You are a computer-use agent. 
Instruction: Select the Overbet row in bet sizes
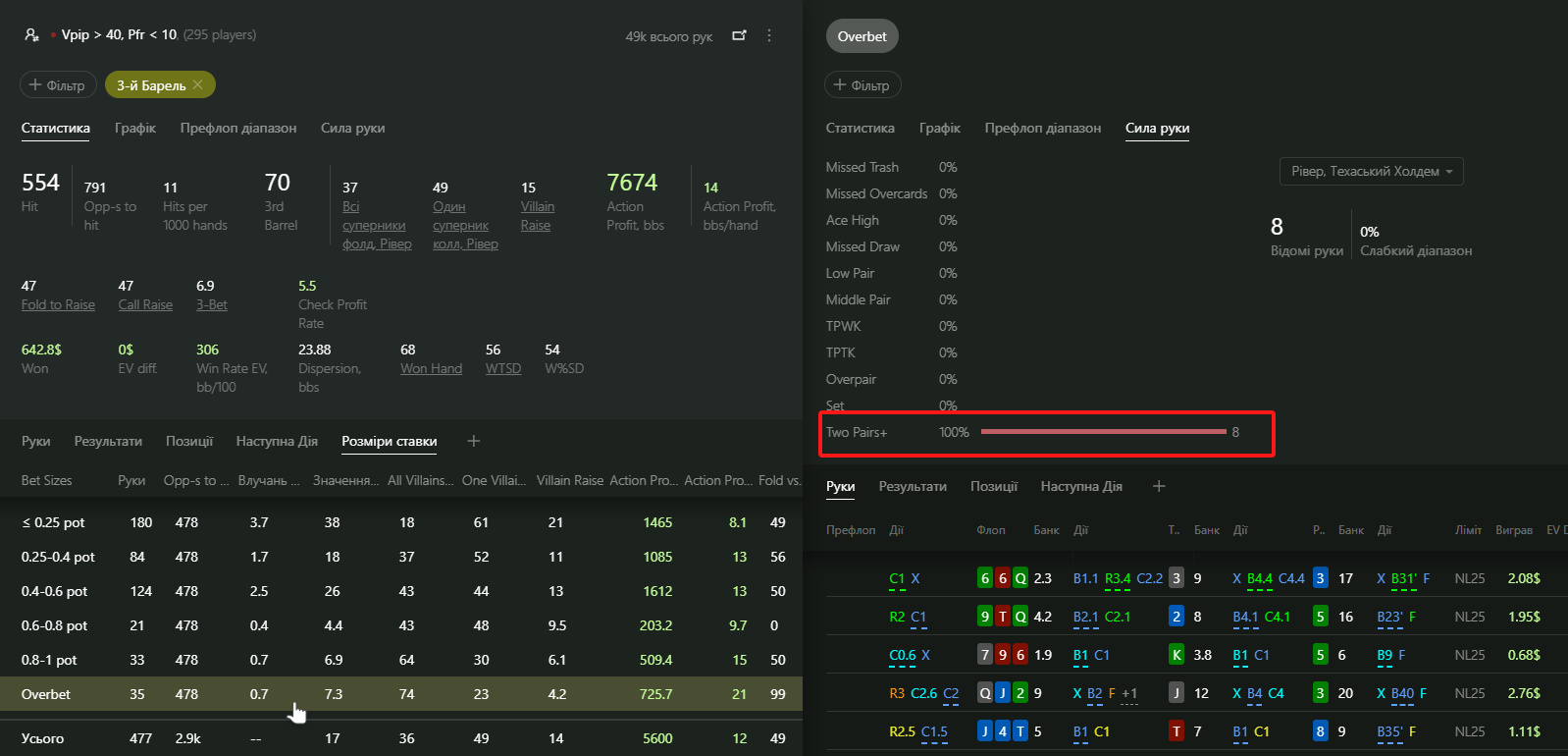(401, 694)
